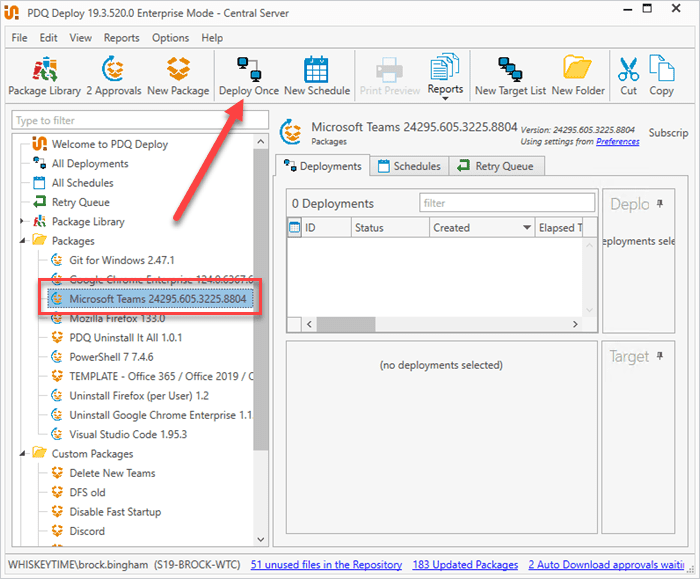Sort by the Status column header
The width and height of the screenshot is (700, 579).
tap(390, 228)
